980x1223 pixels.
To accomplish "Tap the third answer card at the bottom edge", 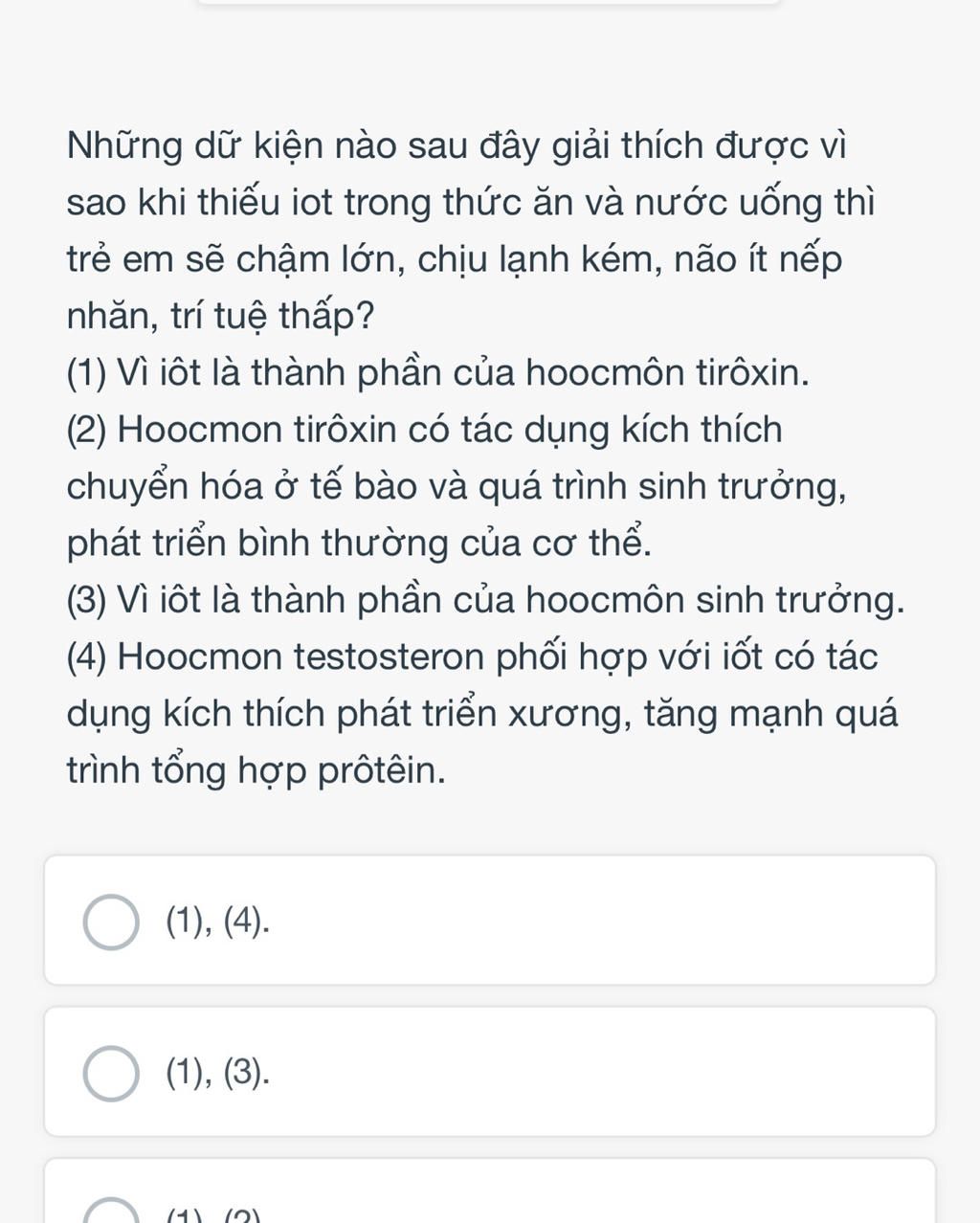I will tap(490, 1191).
